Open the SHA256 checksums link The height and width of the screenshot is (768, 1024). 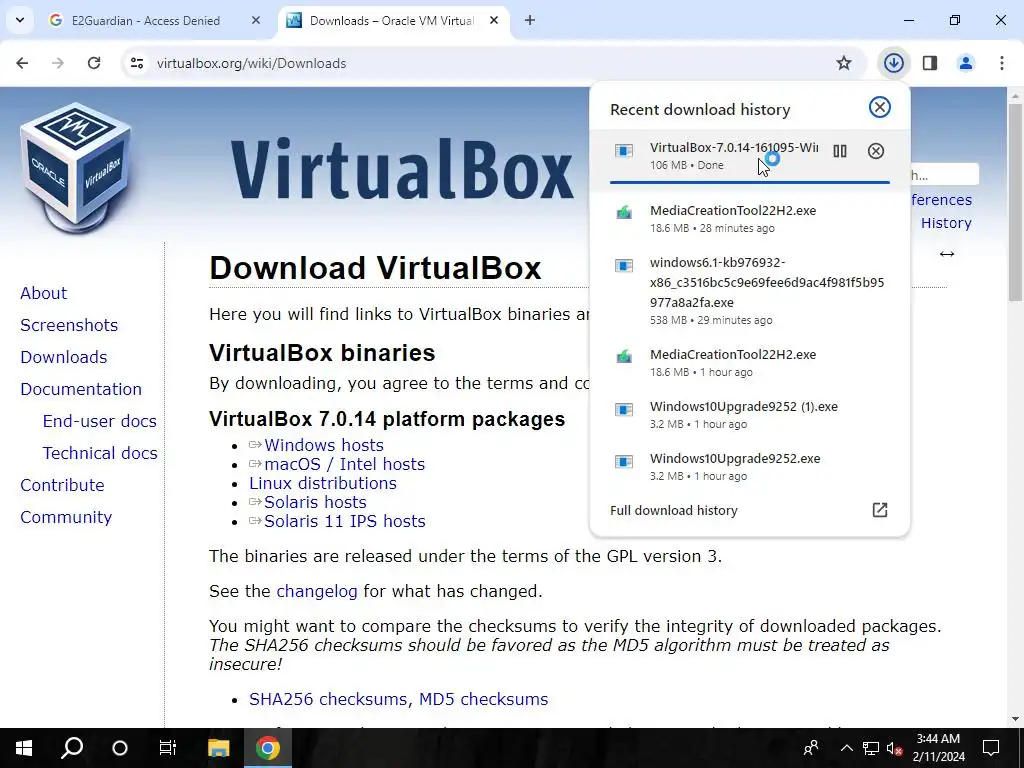pyautogui.click(x=328, y=699)
